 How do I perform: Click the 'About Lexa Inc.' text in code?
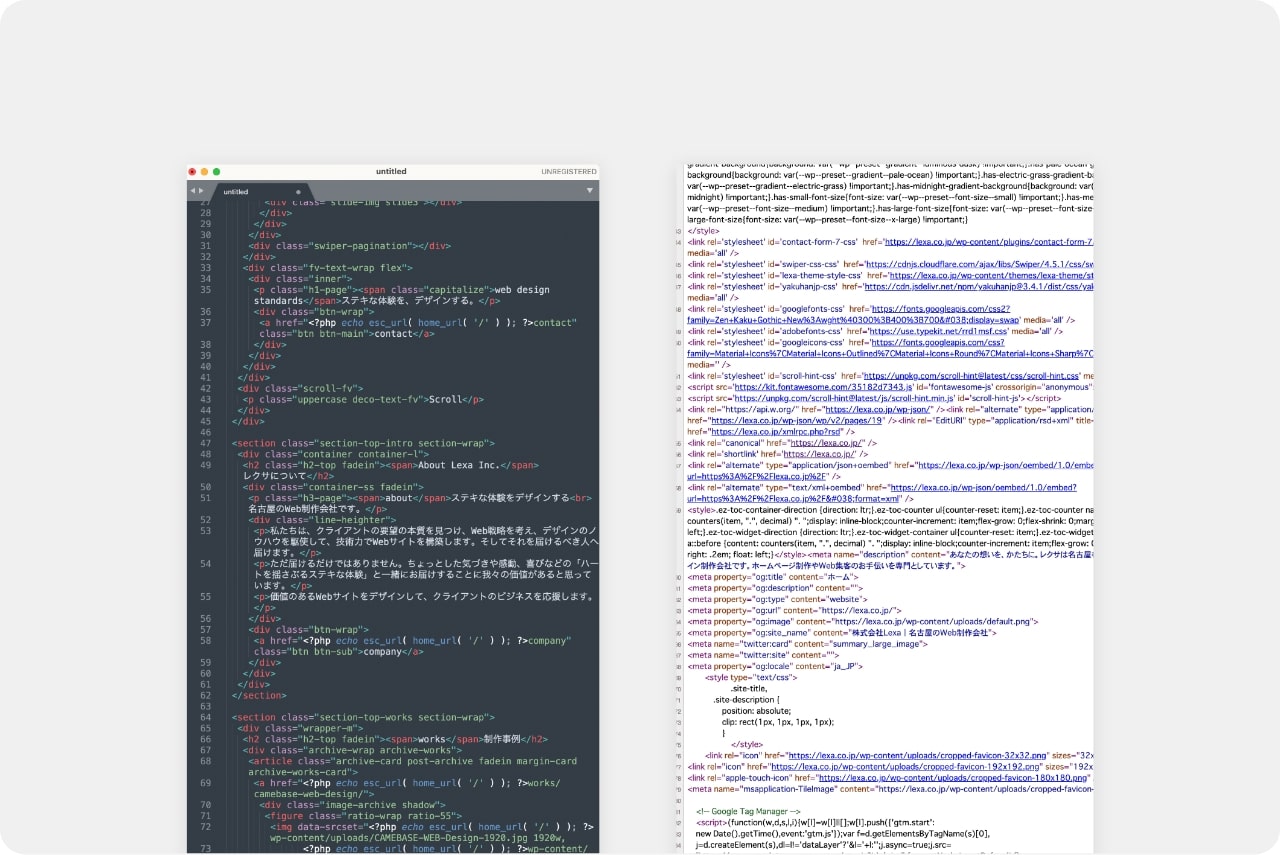458,465
